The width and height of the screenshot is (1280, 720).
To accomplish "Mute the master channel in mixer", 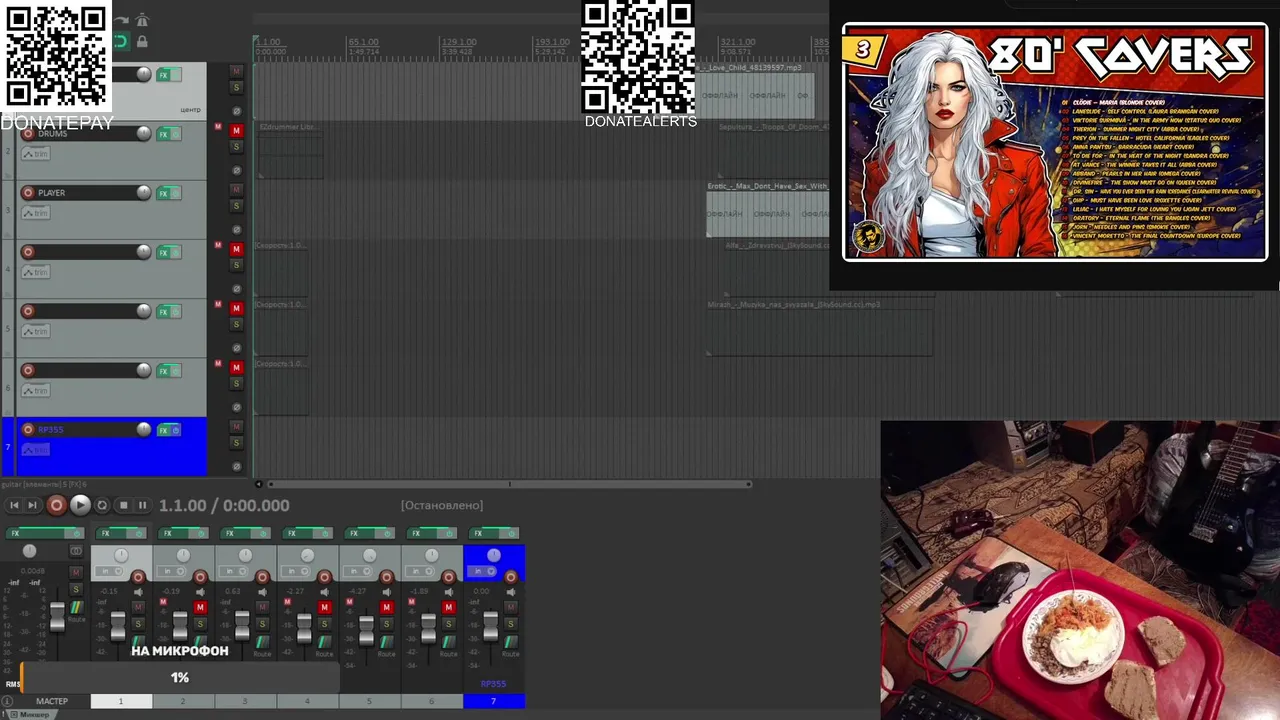I will (x=76, y=573).
